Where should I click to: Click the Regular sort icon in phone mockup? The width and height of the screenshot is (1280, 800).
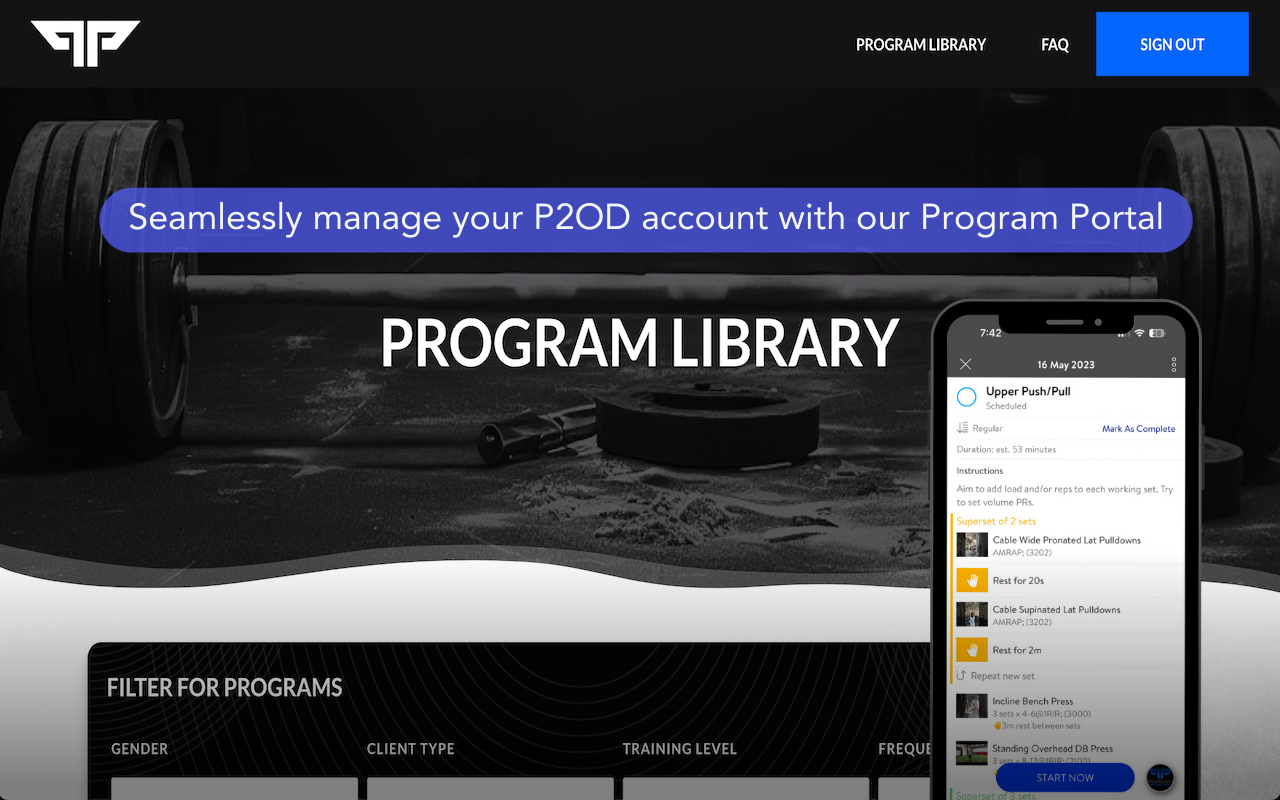pos(962,428)
